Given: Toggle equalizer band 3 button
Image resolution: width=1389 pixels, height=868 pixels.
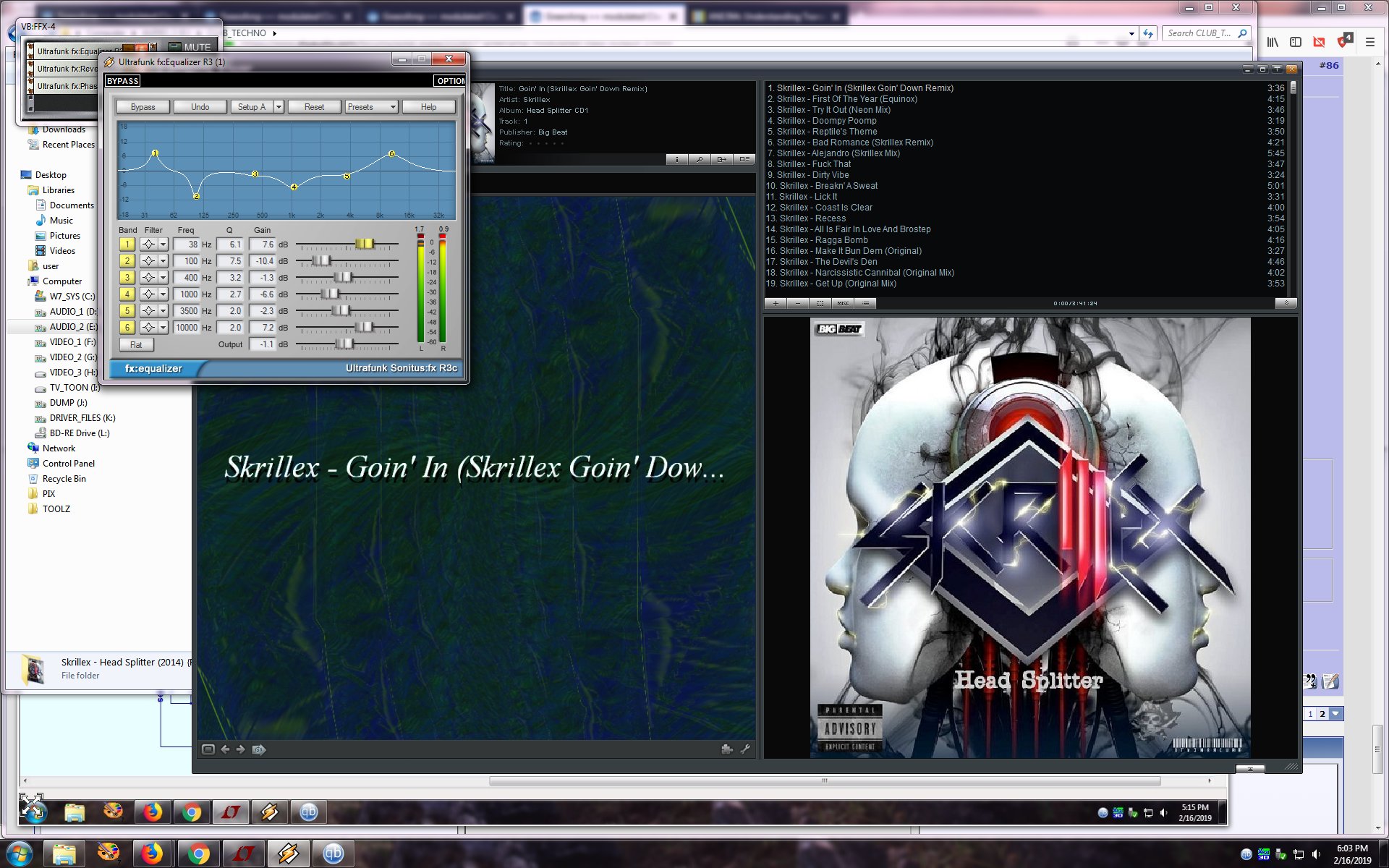Looking at the screenshot, I should (x=127, y=278).
